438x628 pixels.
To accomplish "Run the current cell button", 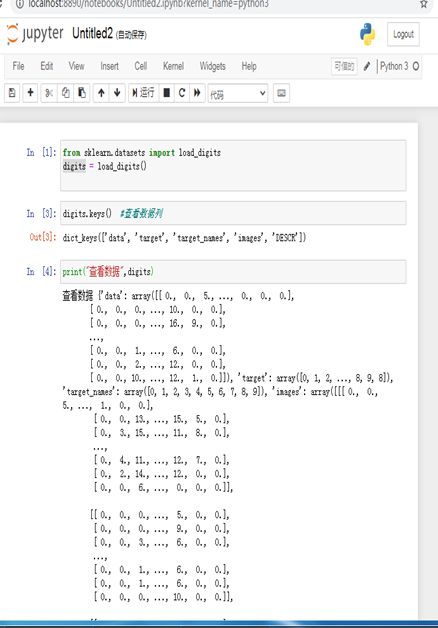I will [x=143, y=93].
